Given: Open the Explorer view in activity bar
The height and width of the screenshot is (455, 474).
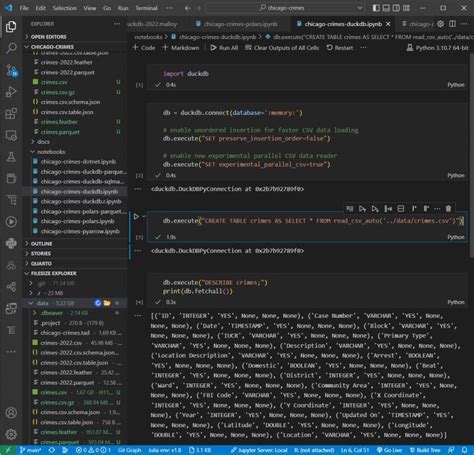Looking at the screenshot, I should tap(11, 27).
